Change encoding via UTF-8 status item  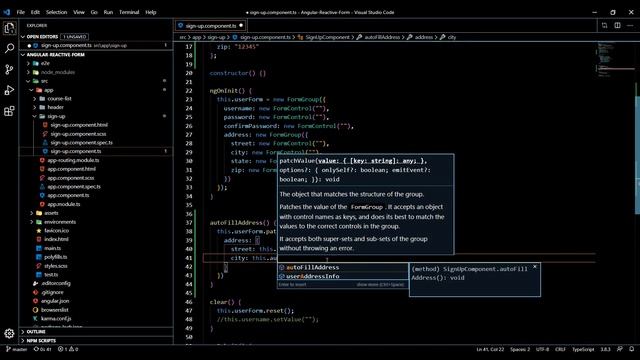coord(542,349)
